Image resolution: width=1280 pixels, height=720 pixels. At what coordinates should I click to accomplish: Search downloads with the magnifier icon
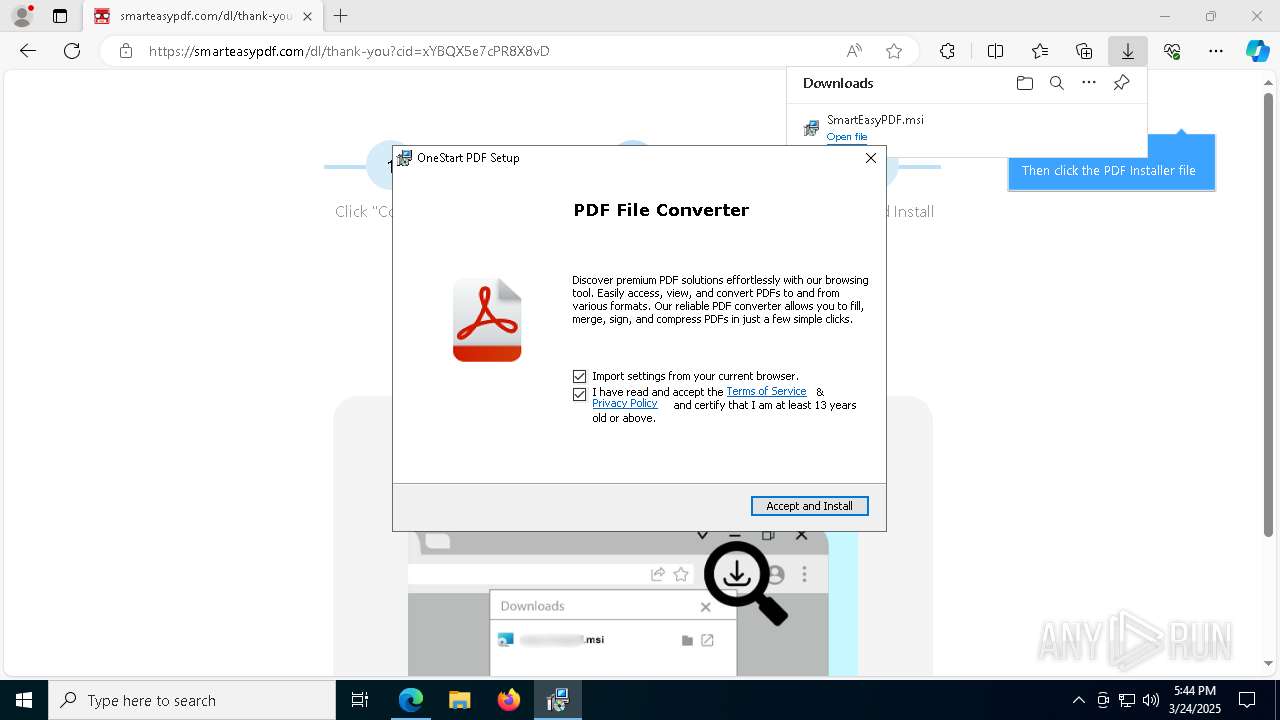pyautogui.click(x=1056, y=83)
